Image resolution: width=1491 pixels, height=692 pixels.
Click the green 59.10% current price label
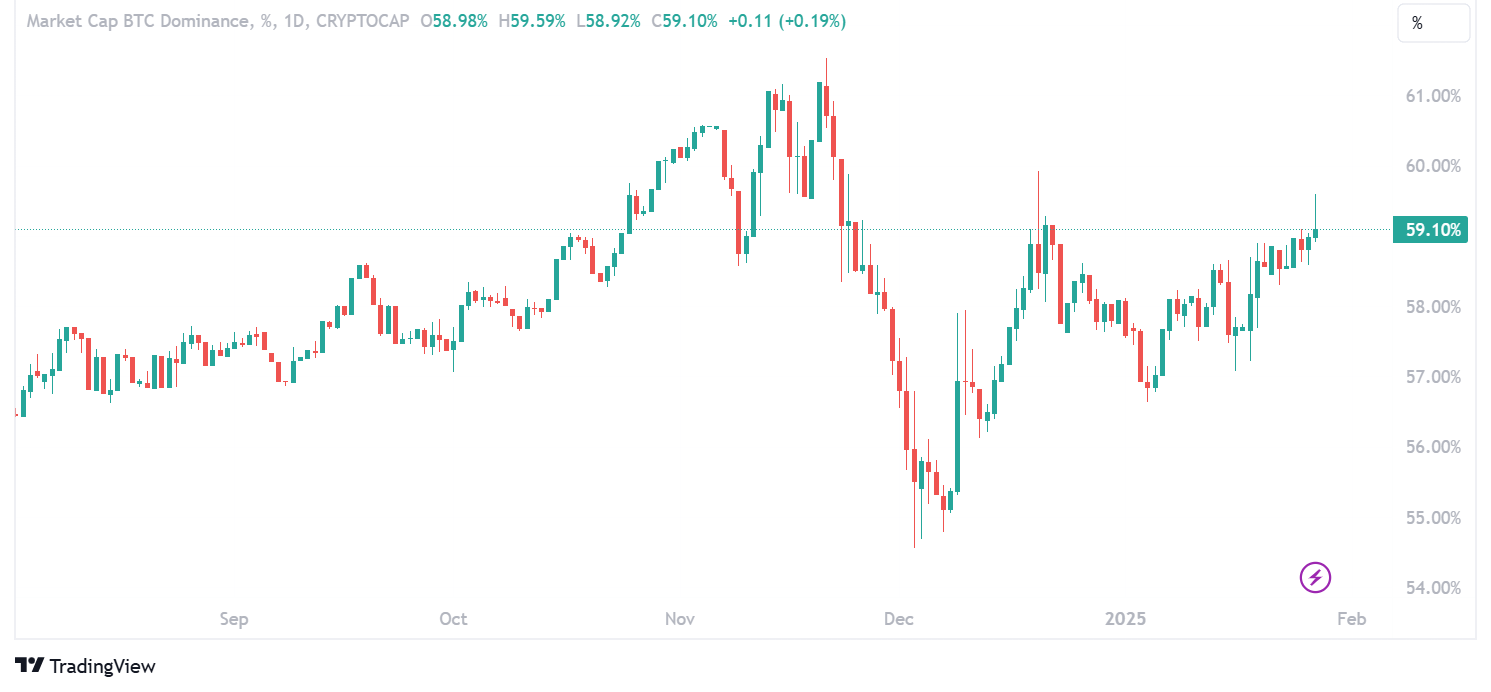point(1432,230)
